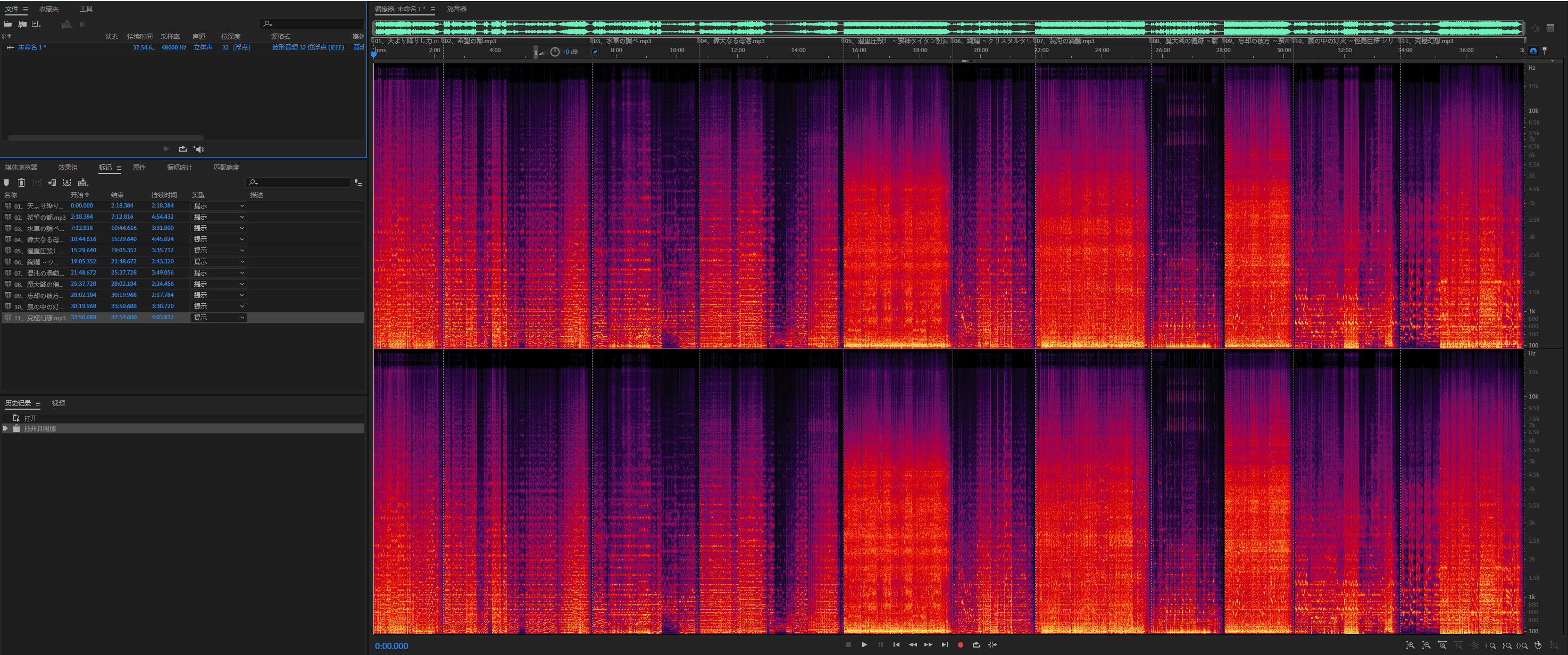Click the red Record button in transport
The width and height of the screenshot is (1568, 655).
tap(960, 645)
